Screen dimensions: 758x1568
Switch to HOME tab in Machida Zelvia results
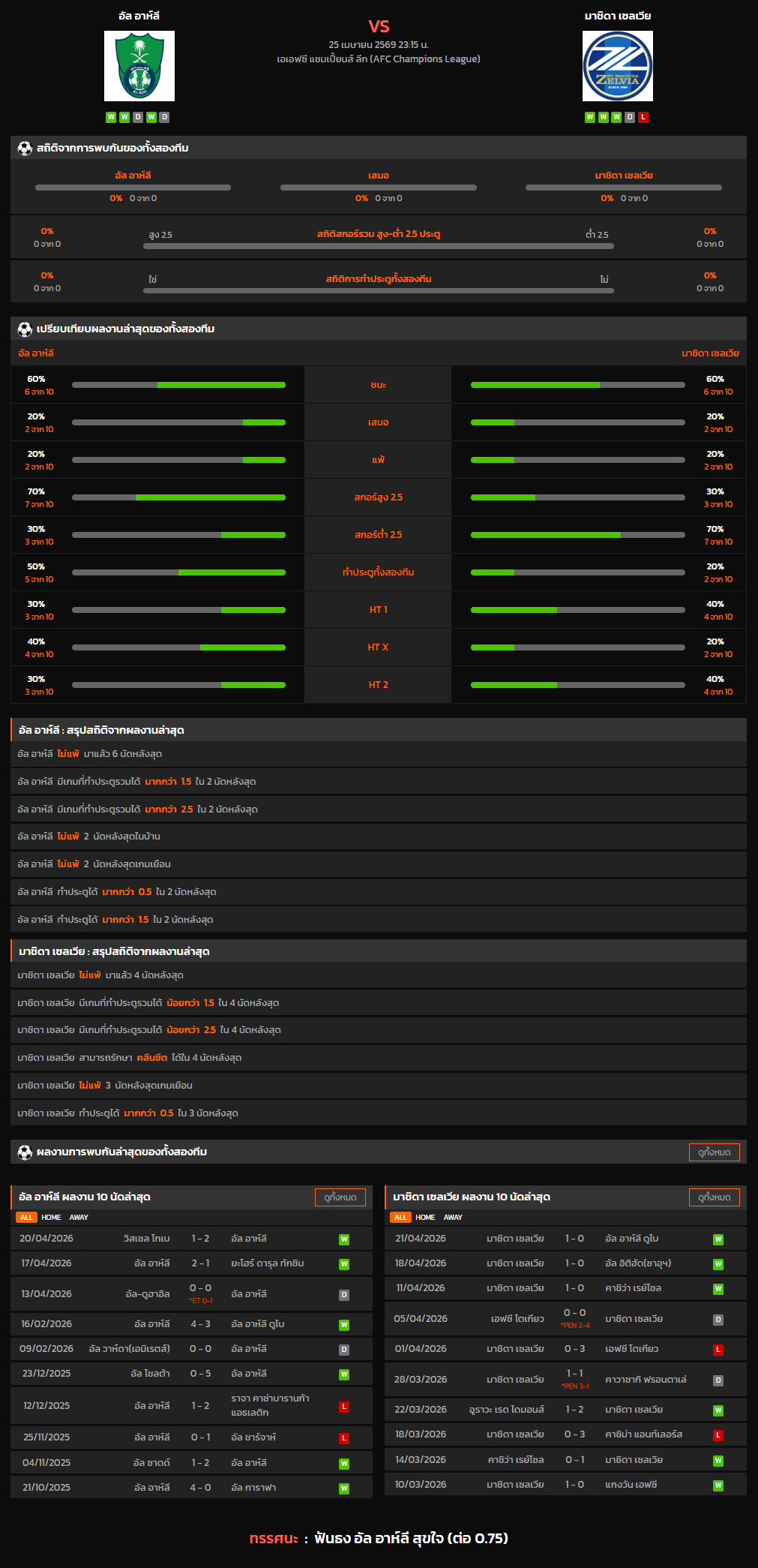click(425, 1218)
